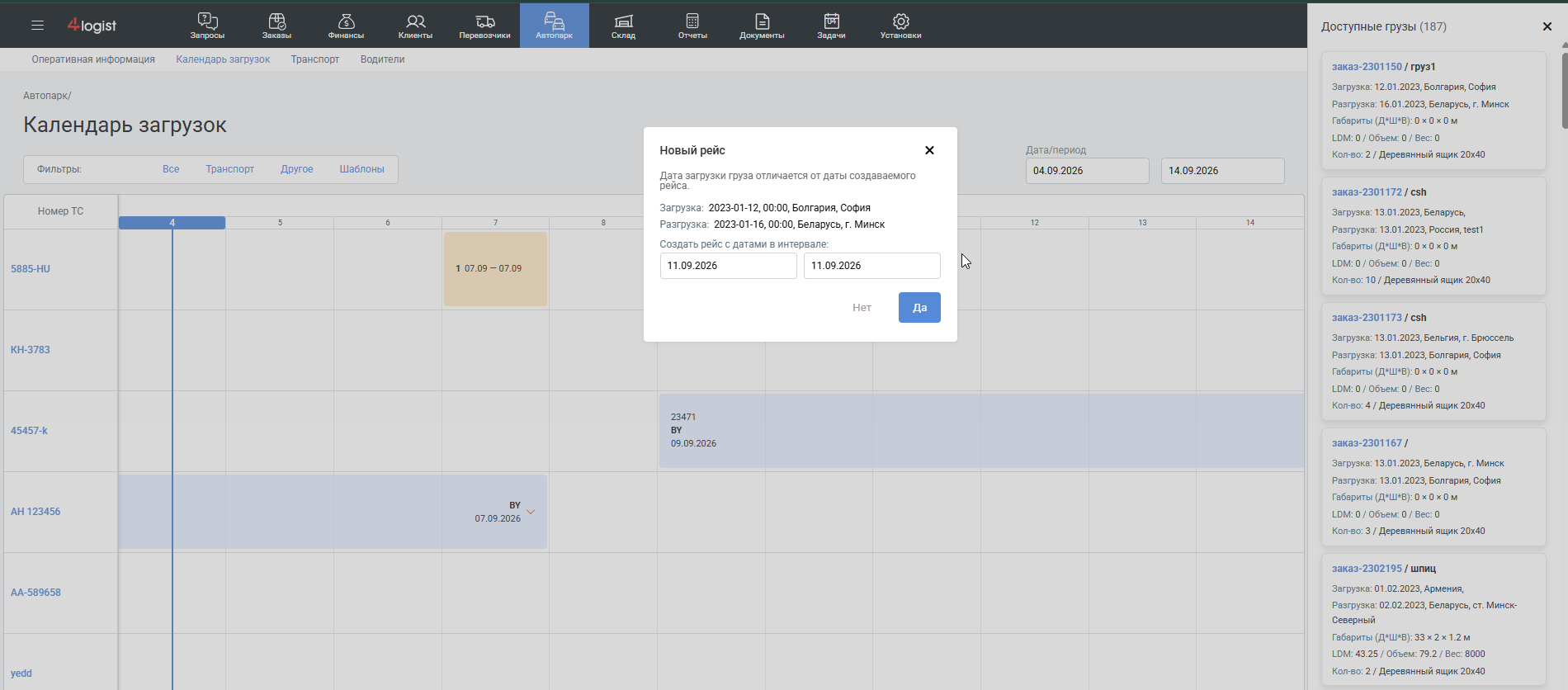Close the Новый рейс dialog

[929, 150]
